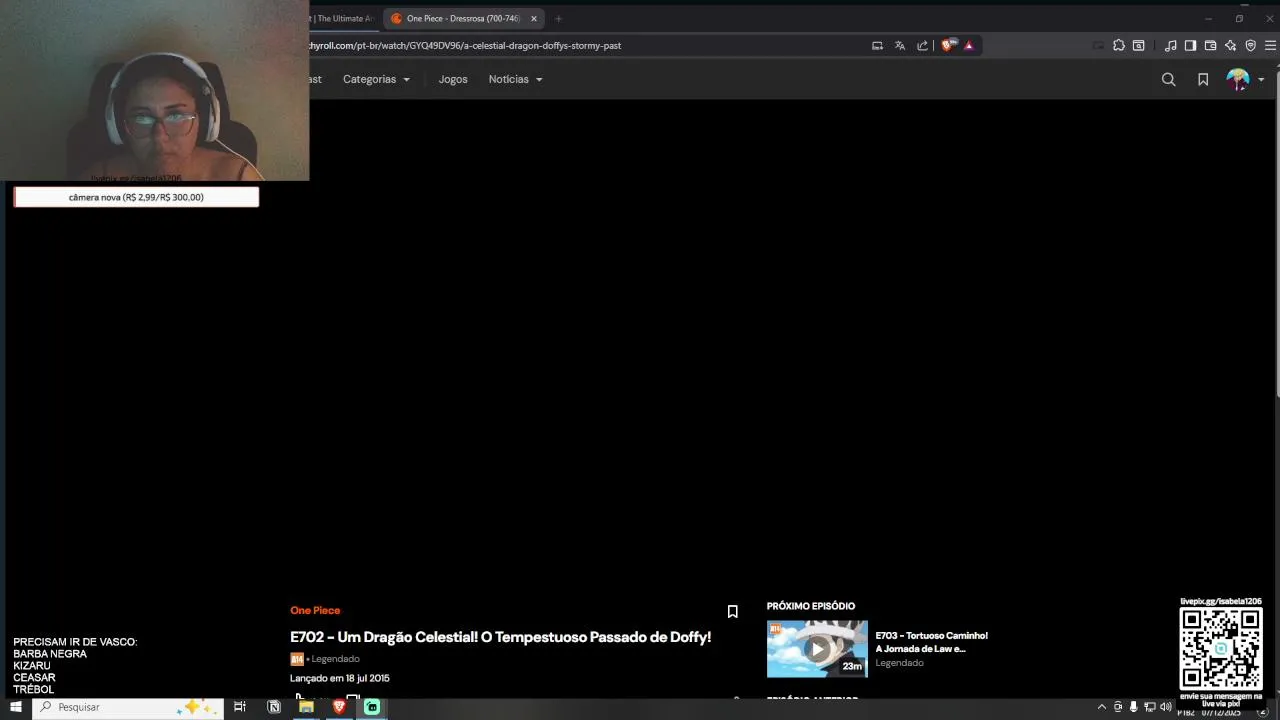1280x720 pixels.
Task: Click the browser address bar URL
Action: [465, 45]
